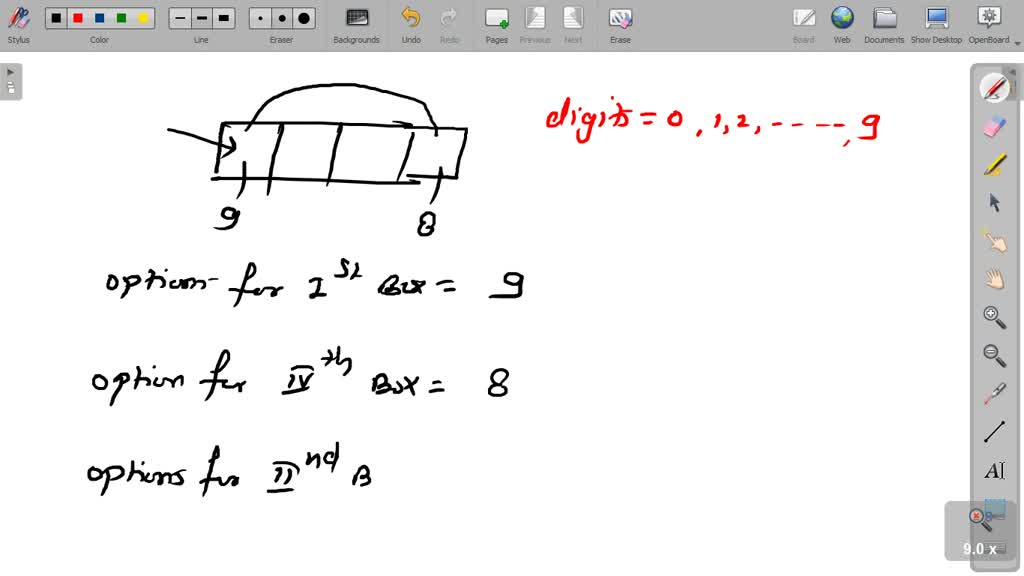The height and width of the screenshot is (576, 1024).
Task: Undo the last stroke
Action: (x=411, y=25)
